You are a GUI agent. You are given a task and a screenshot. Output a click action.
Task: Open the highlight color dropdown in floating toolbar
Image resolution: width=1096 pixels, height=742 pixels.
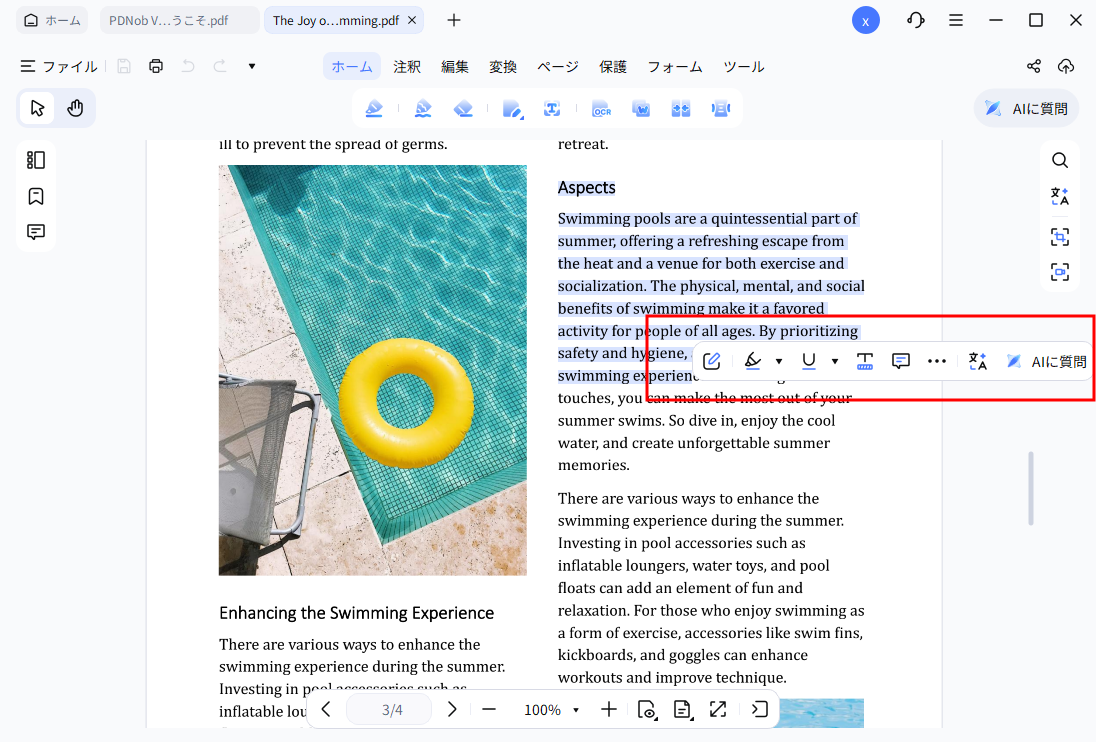(778, 360)
